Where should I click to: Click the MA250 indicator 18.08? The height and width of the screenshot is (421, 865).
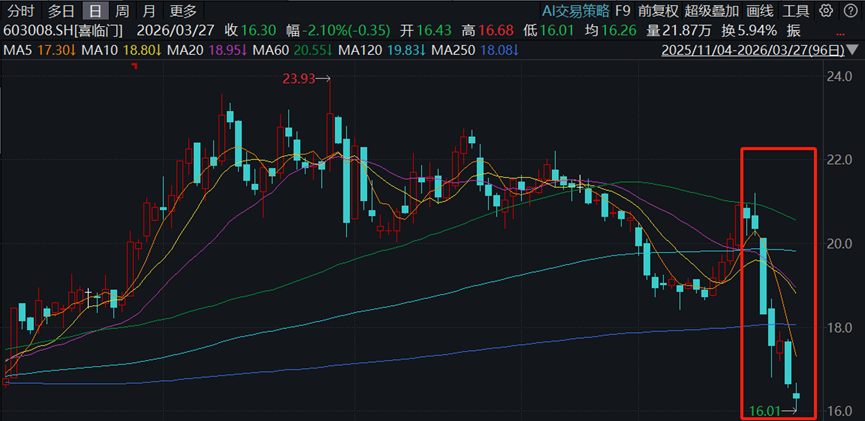click(499, 51)
